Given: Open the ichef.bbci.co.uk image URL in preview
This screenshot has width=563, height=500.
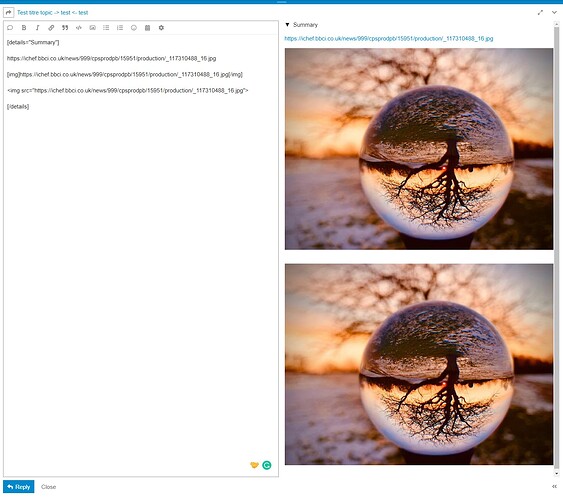Looking at the screenshot, I should tap(389, 38).
